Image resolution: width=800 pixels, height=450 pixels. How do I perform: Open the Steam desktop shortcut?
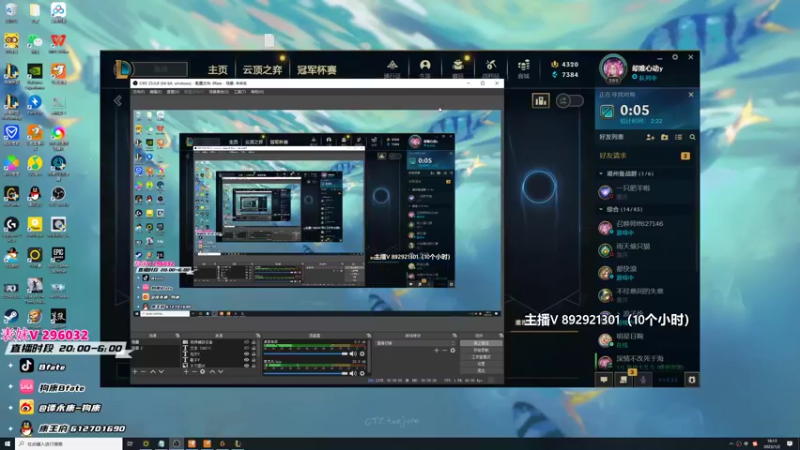pos(11,317)
